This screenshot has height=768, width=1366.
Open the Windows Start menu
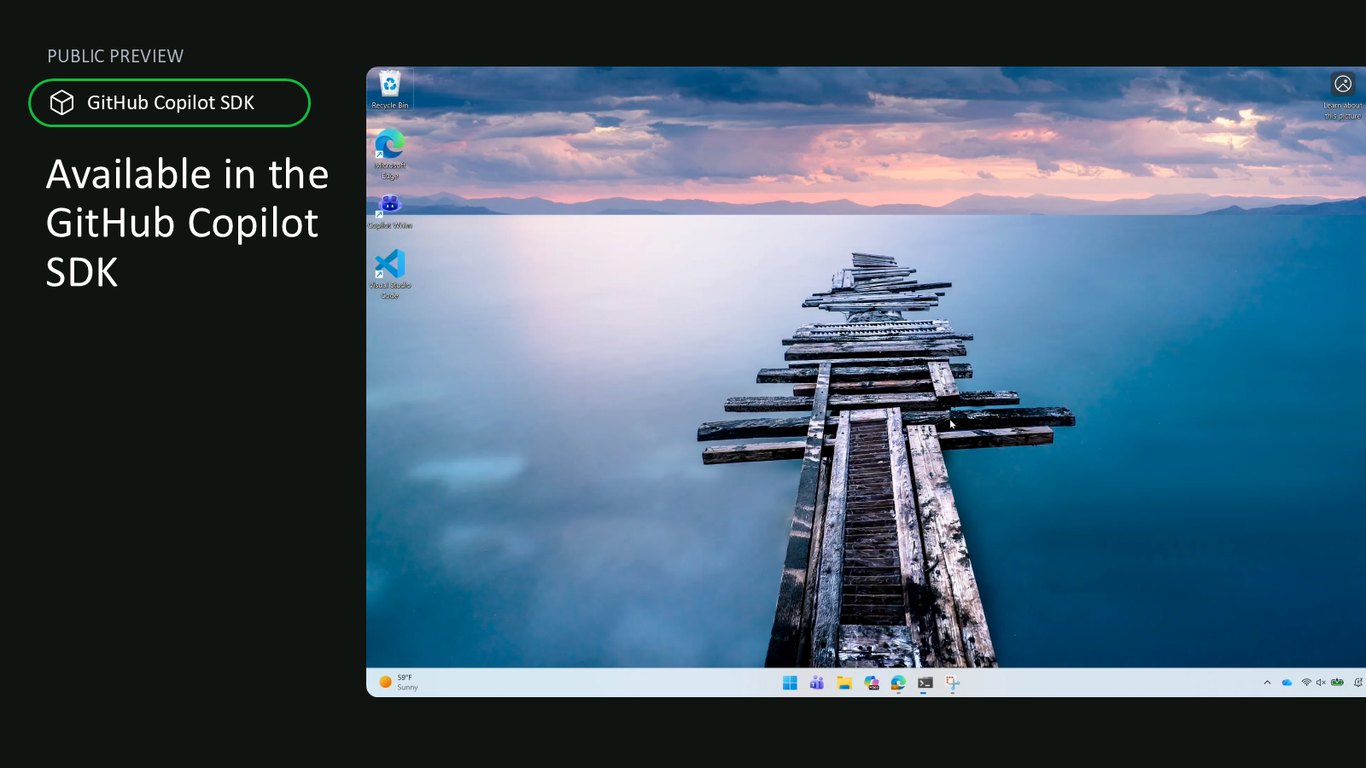790,683
